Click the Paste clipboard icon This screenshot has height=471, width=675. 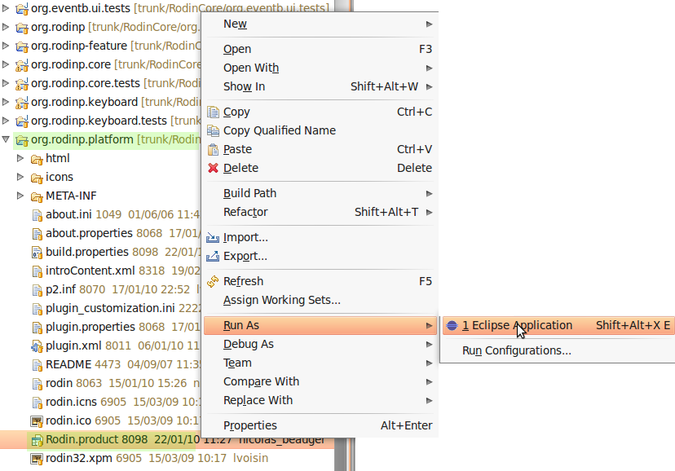[x=213, y=149]
